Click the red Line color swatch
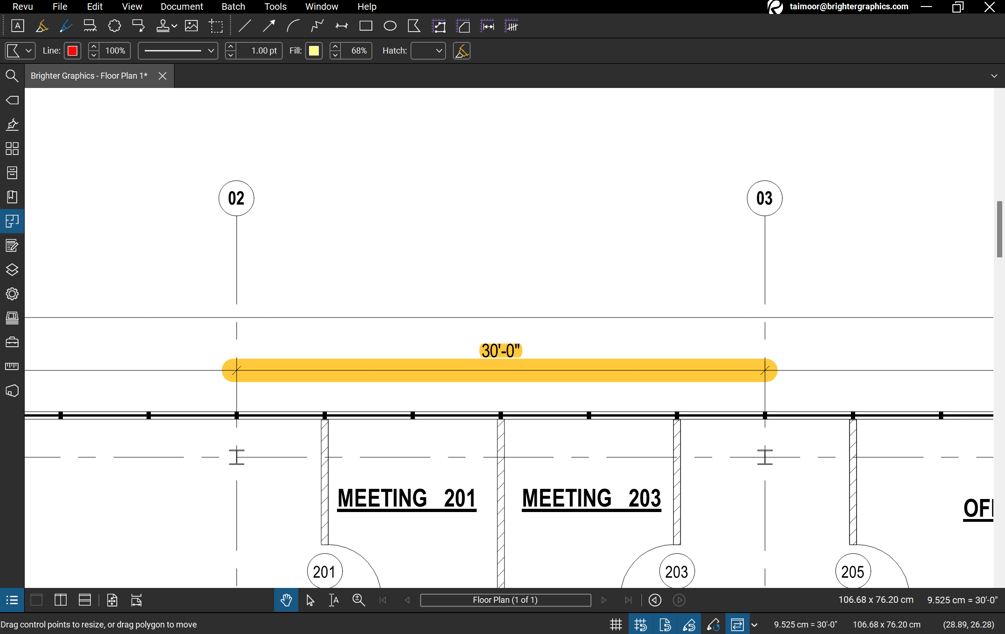The width and height of the screenshot is (1005, 634). pyautogui.click(x=71, y=50)
